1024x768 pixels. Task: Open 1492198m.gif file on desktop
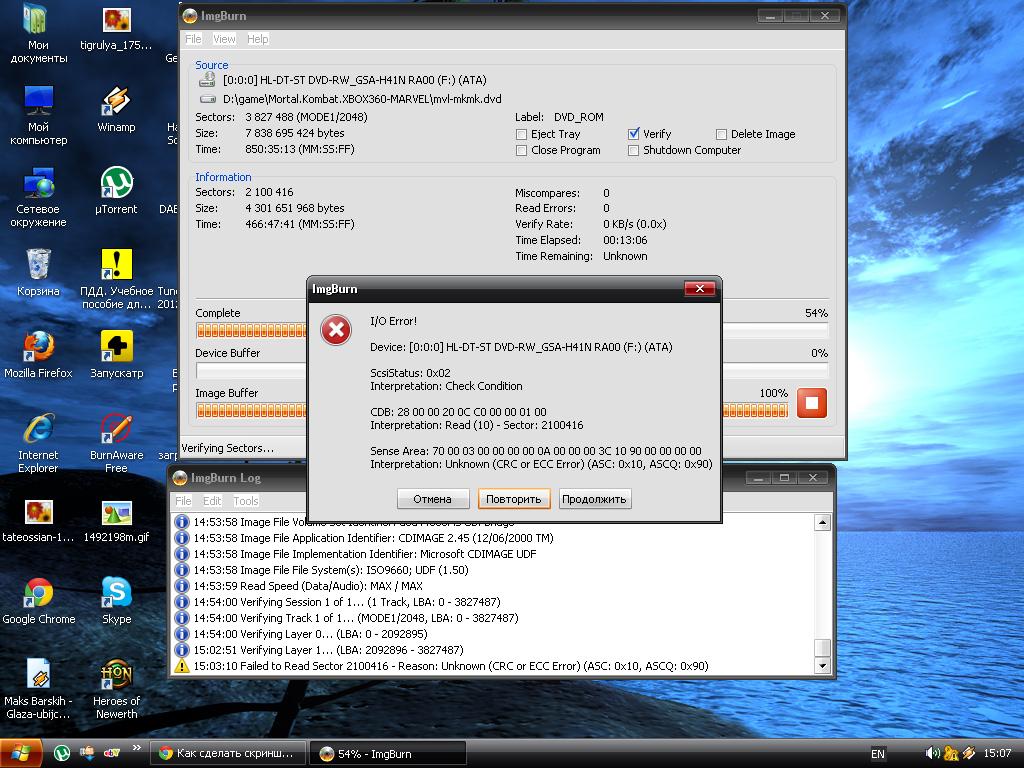(116, 520)
